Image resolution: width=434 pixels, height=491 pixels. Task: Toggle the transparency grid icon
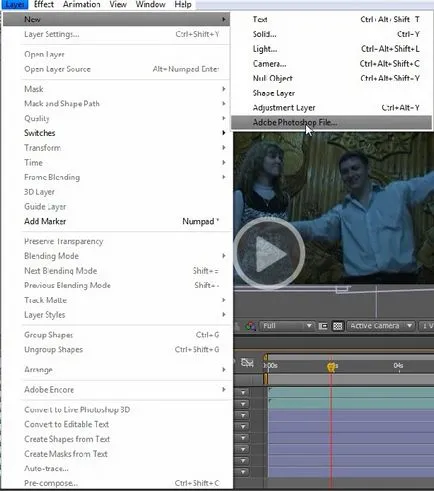coord(338,326)
